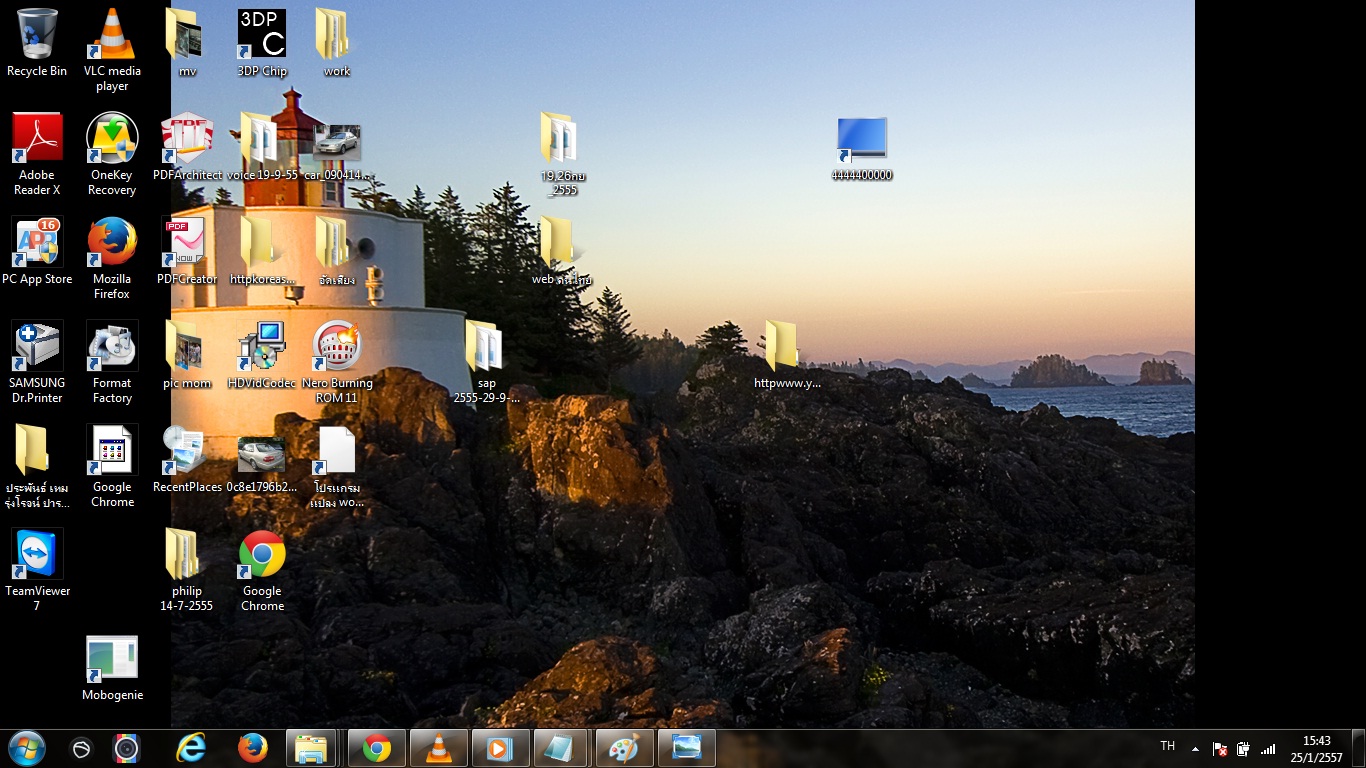Open the philip 14-7-2555 folder
Image resolution: width=1366 pixels, height=768 pixels.
tap(187, 569)
